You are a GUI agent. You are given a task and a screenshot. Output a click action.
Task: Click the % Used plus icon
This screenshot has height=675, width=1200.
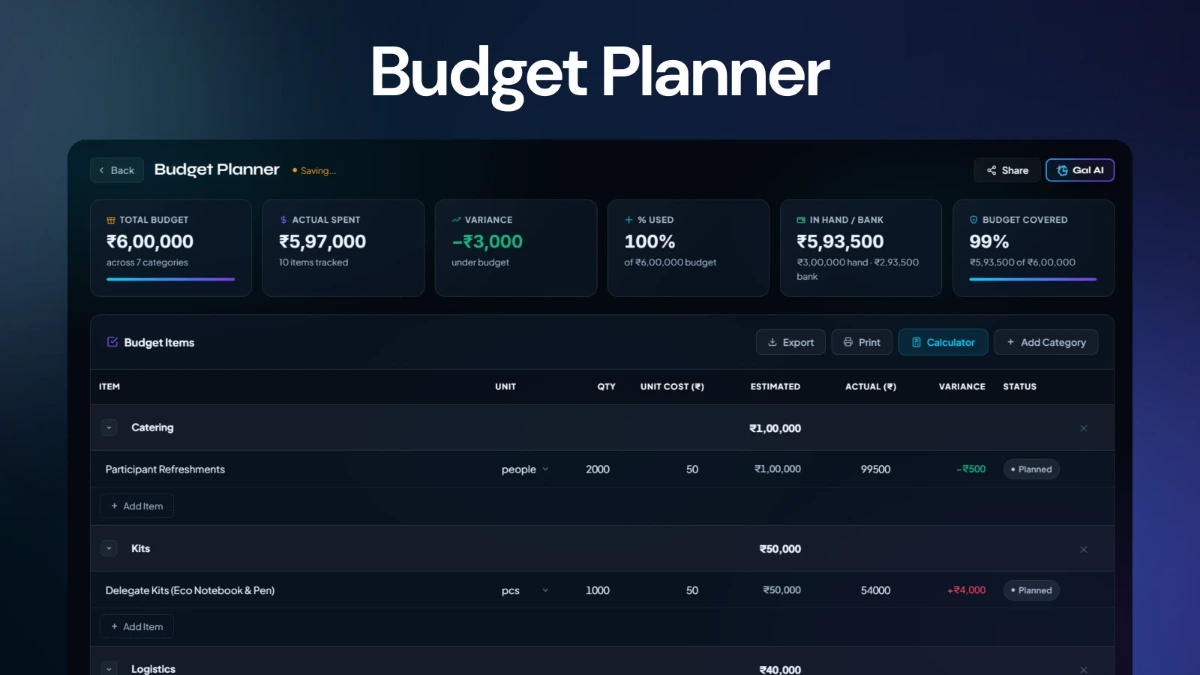click(x=629, y=220)
